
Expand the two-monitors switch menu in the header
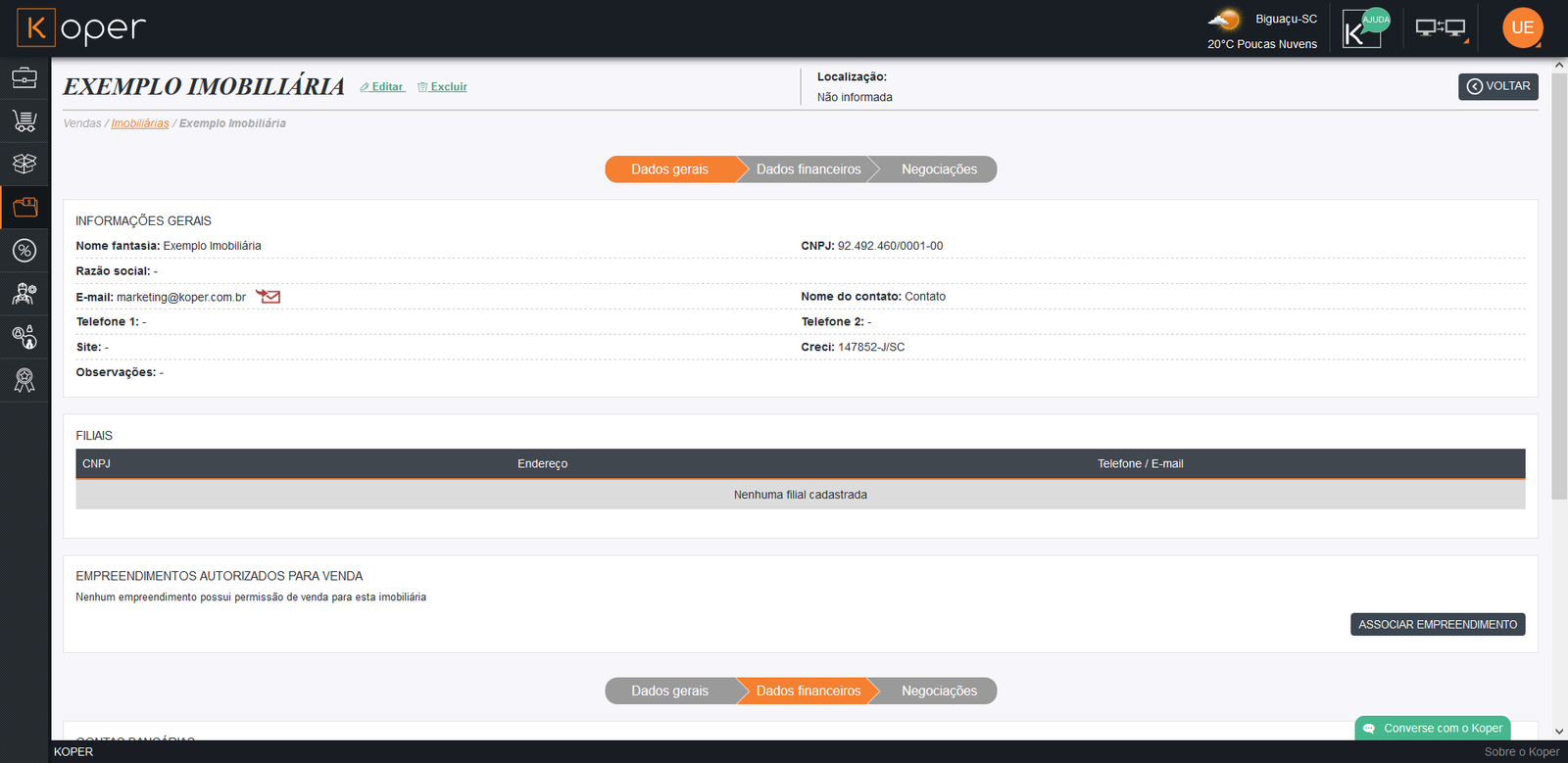1441,28
